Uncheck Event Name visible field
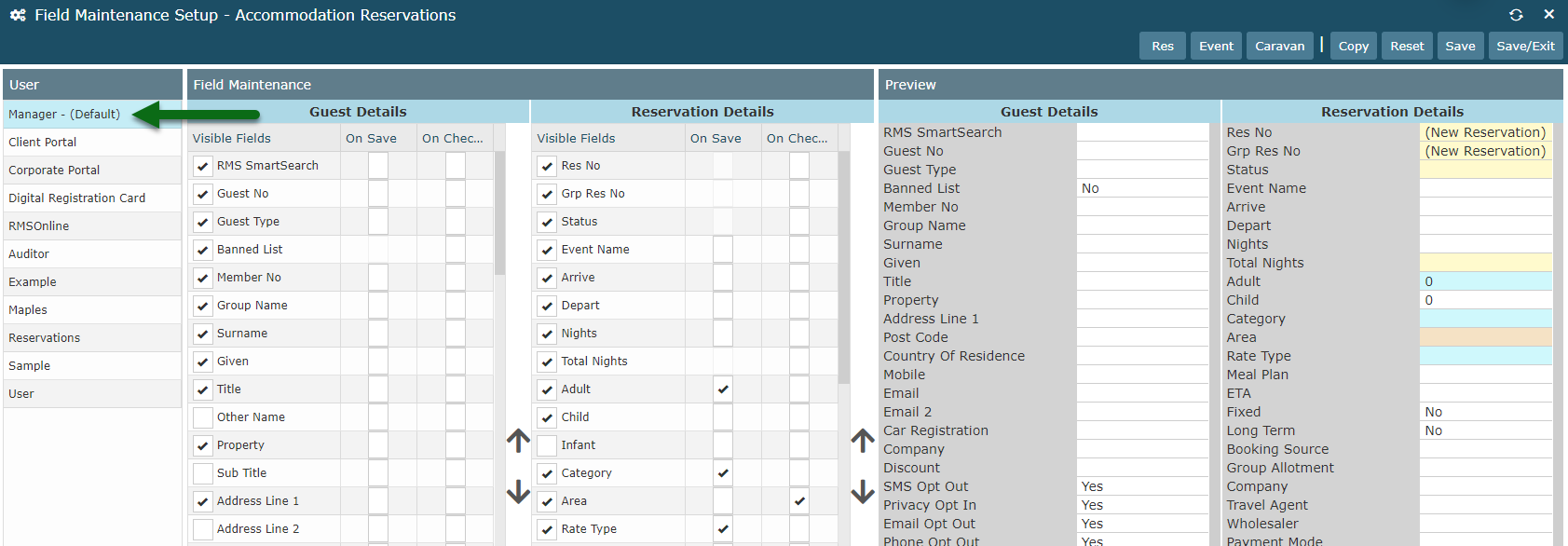Screen dimensions: 1568x546 (548, 250)
